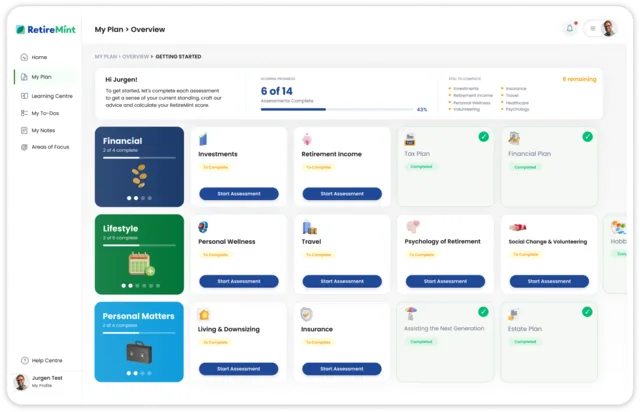Image resolution: width=640 pixels, height=412 pixels.
Task: Start the Retirement Income assessment
Action: pos(342,194)
